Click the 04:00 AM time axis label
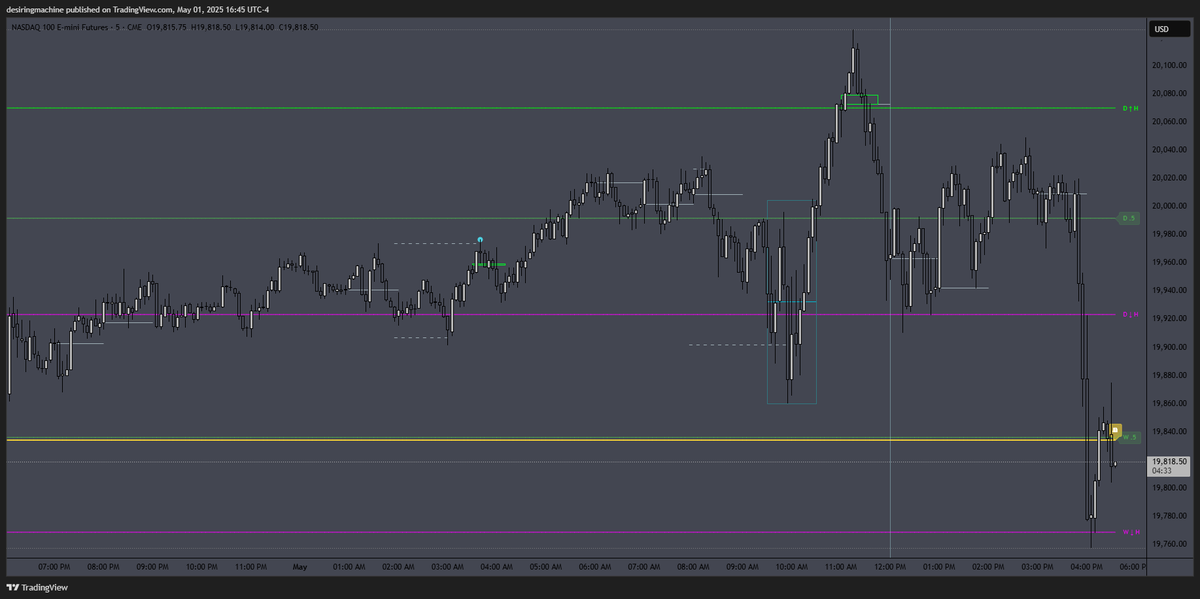Viewport: 1200px width, 599px height. click(x=495, y=567)
